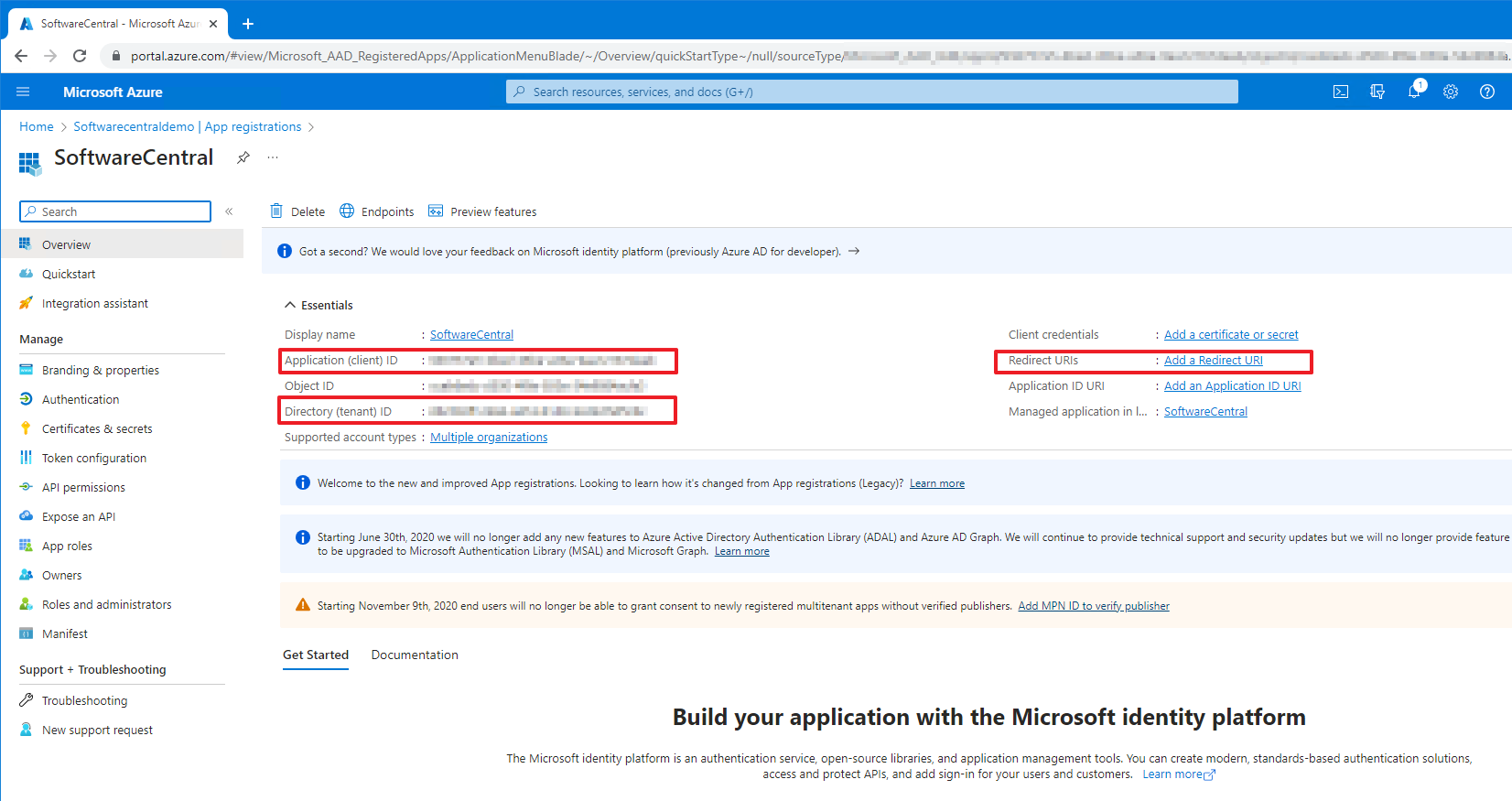Screen dimensions: 1512x801
Task: Click the Troubleshooting wrench icon
Action: pyautogui.click(x=26, y=700)
